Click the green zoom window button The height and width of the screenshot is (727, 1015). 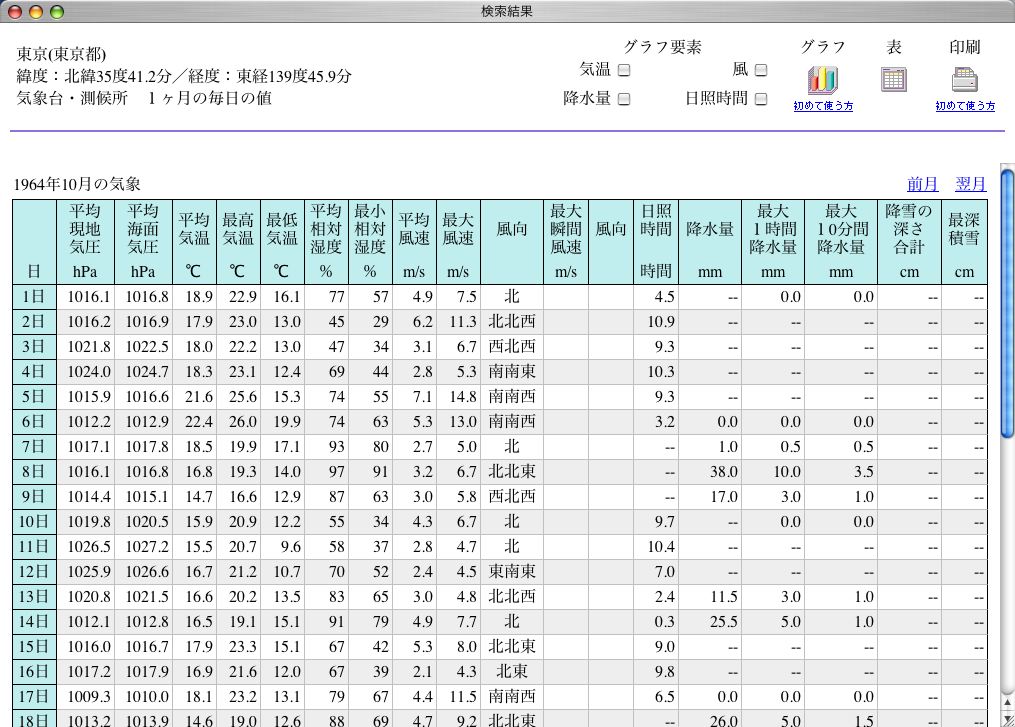pyautogui.click(x=57, y=12)
